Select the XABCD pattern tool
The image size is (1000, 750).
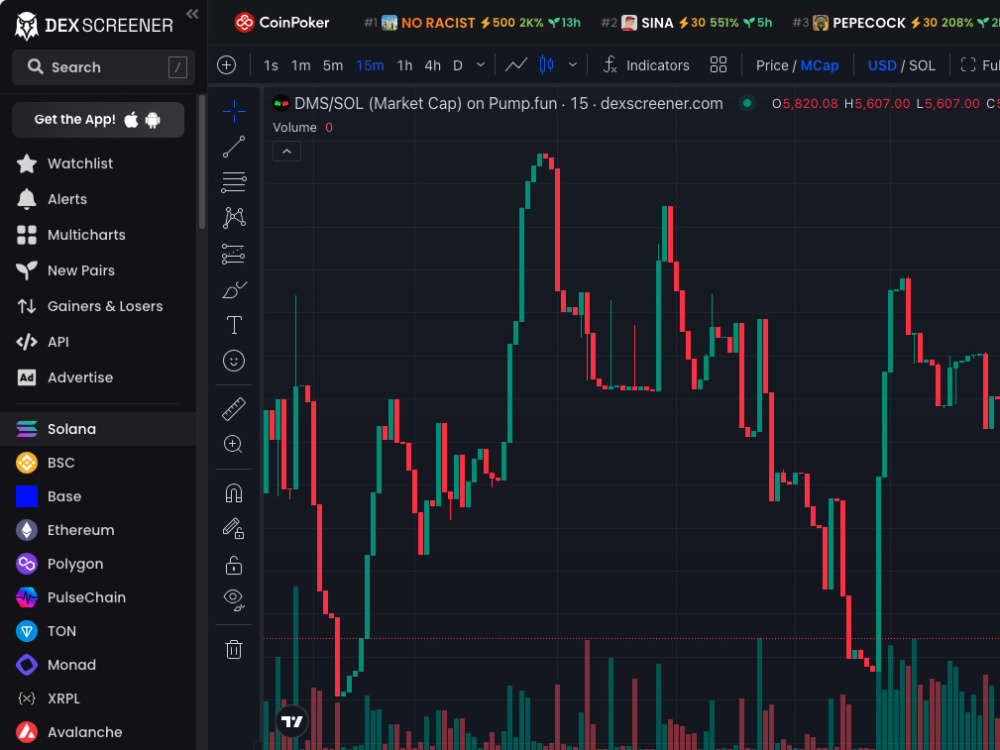[234, 217]
